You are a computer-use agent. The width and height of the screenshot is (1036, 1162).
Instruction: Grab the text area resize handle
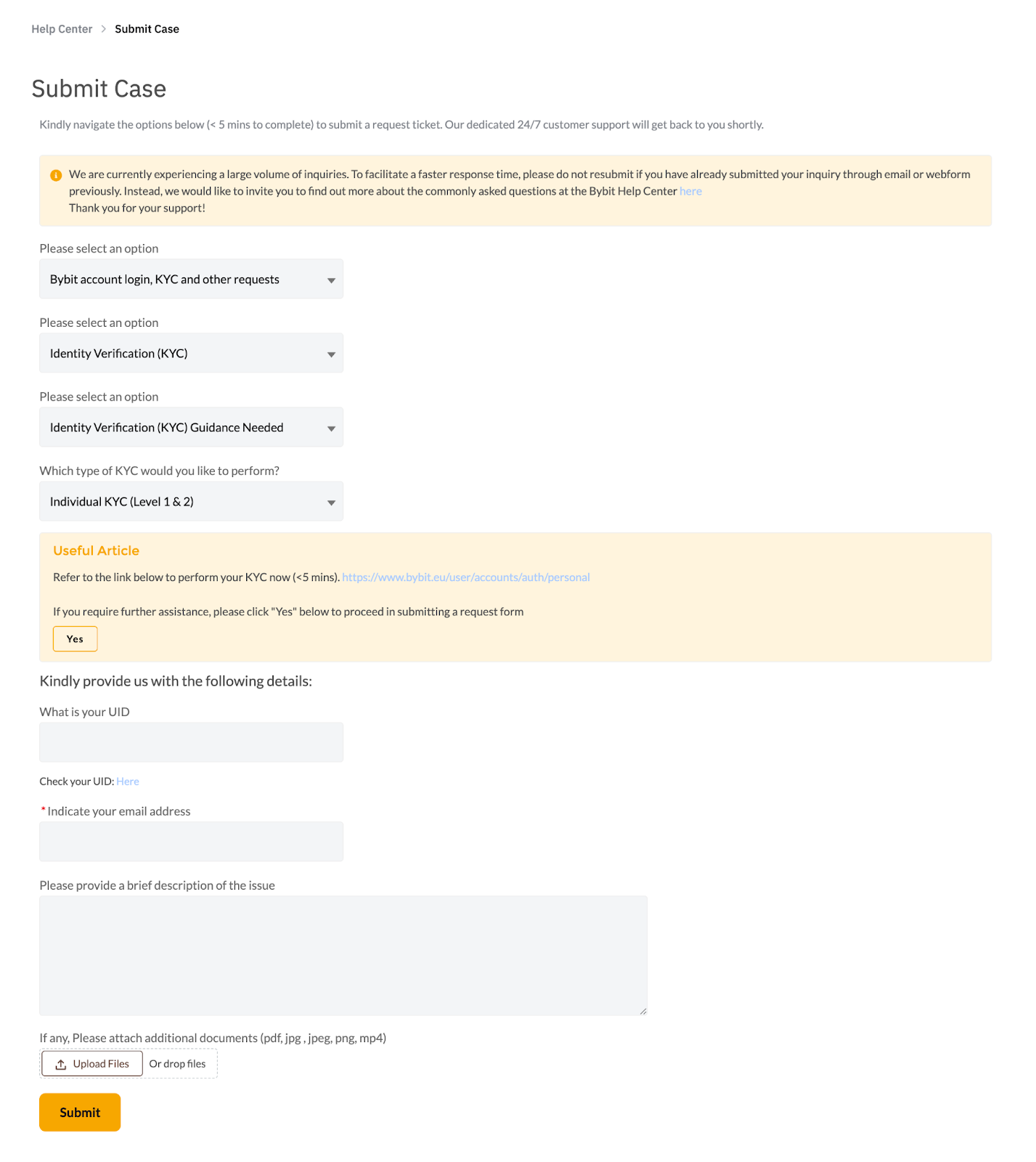point(643,1011)
